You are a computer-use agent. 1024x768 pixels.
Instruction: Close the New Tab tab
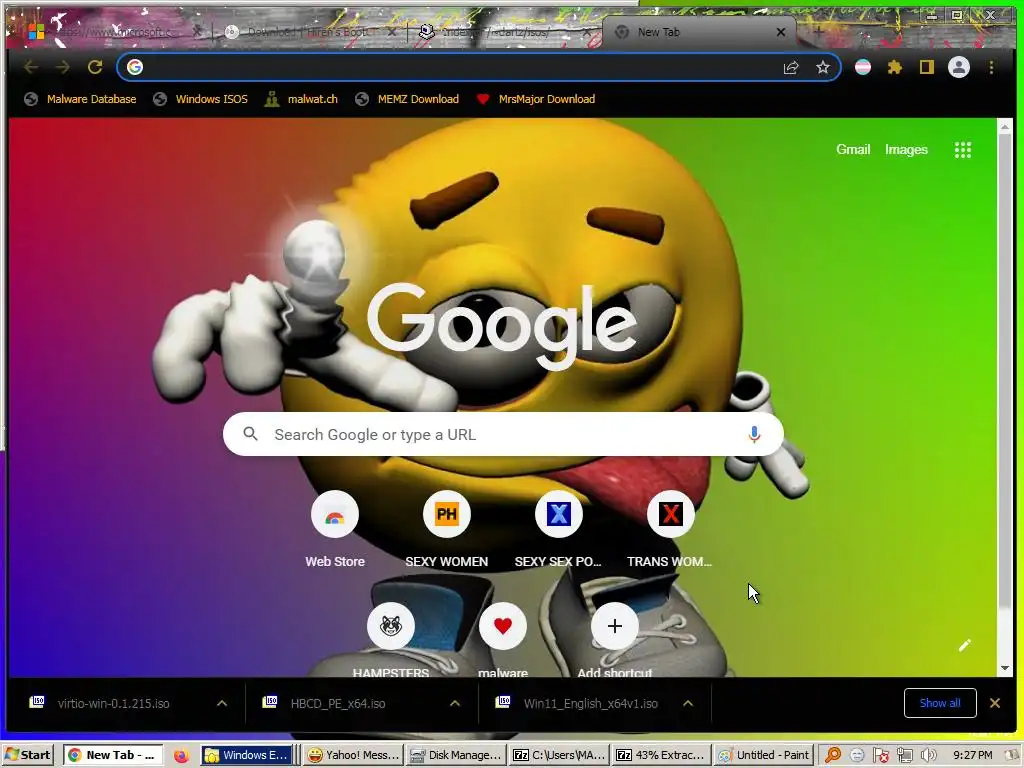coord(780,32)
